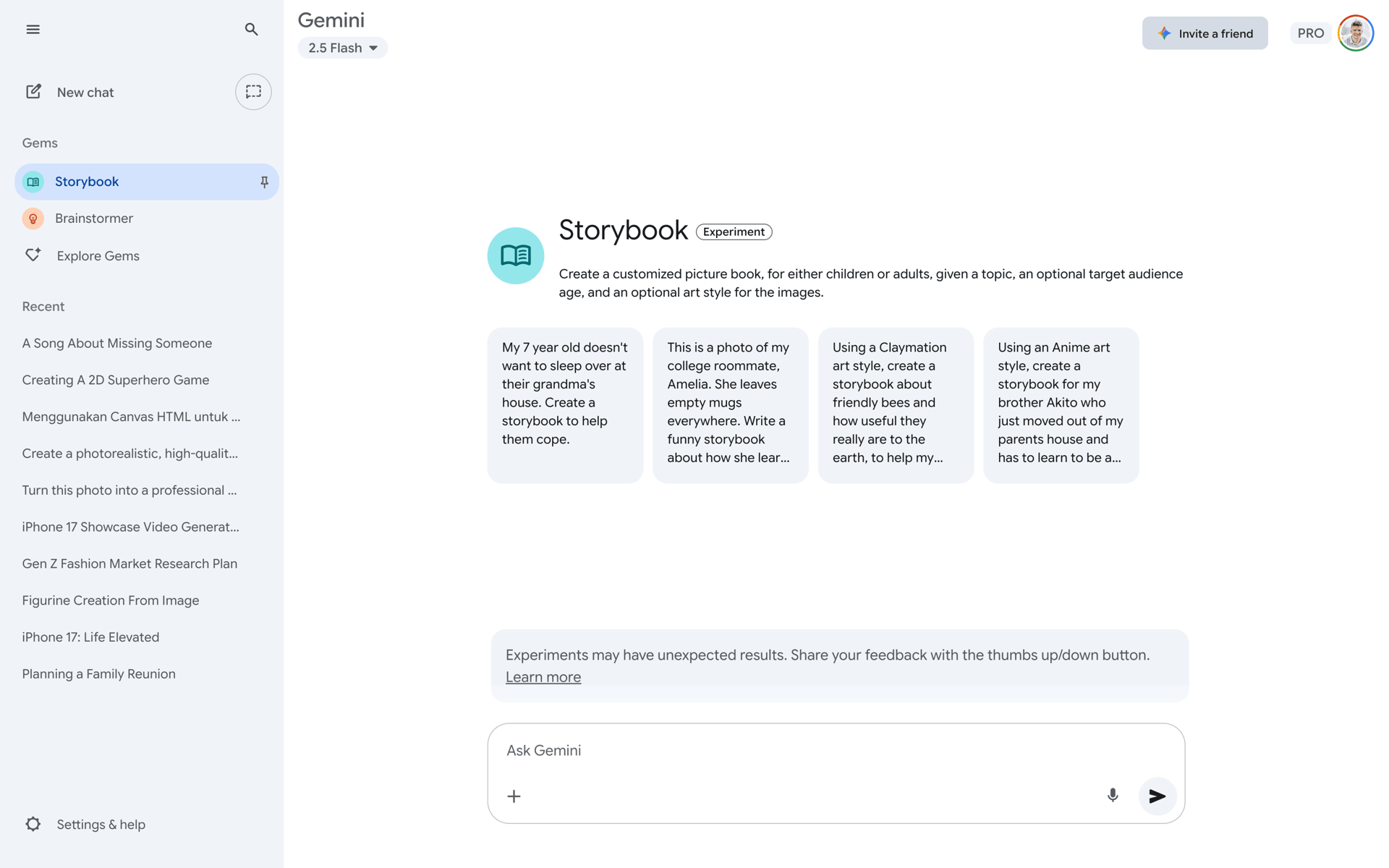Click the New chat pencil icon
Viewport: 1389px width, 868px height.
[x=33, y=91]
